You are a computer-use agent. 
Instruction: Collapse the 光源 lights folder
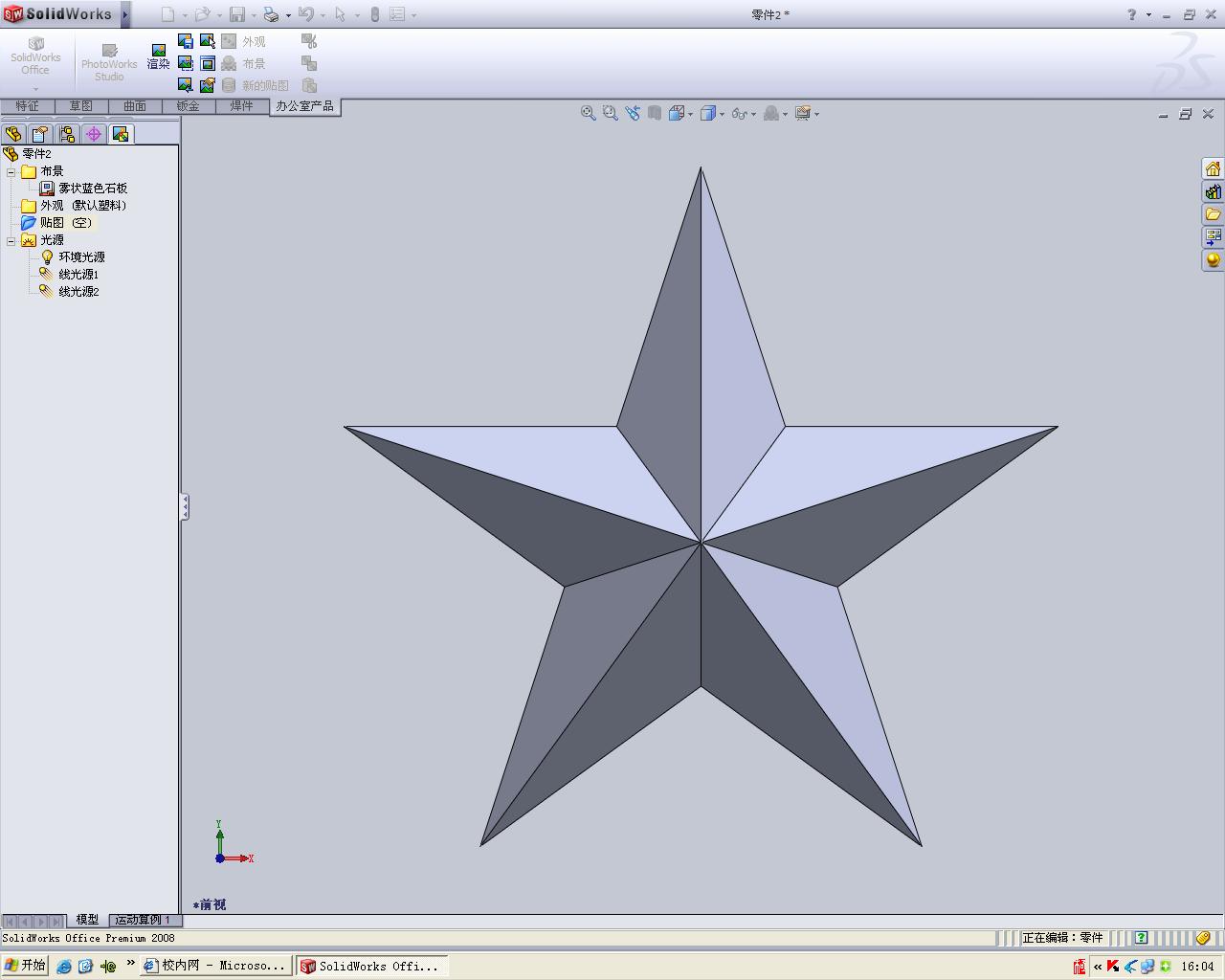coord(11,241)
